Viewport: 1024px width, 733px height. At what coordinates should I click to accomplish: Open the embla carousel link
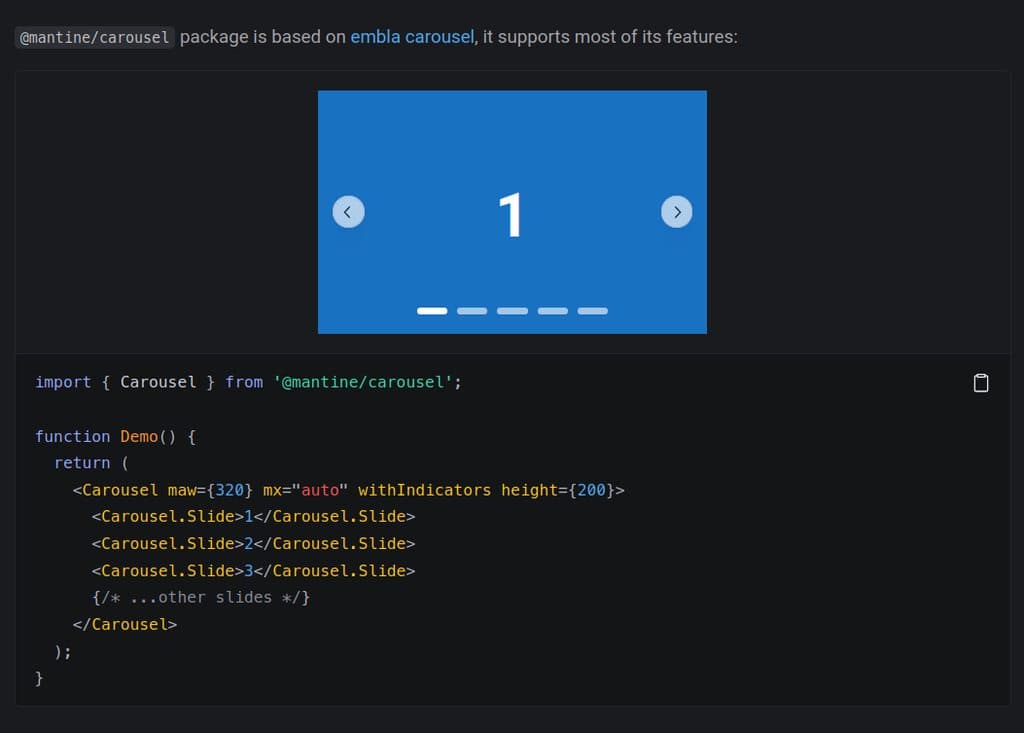pyautogui.click(x=412, y=36)
